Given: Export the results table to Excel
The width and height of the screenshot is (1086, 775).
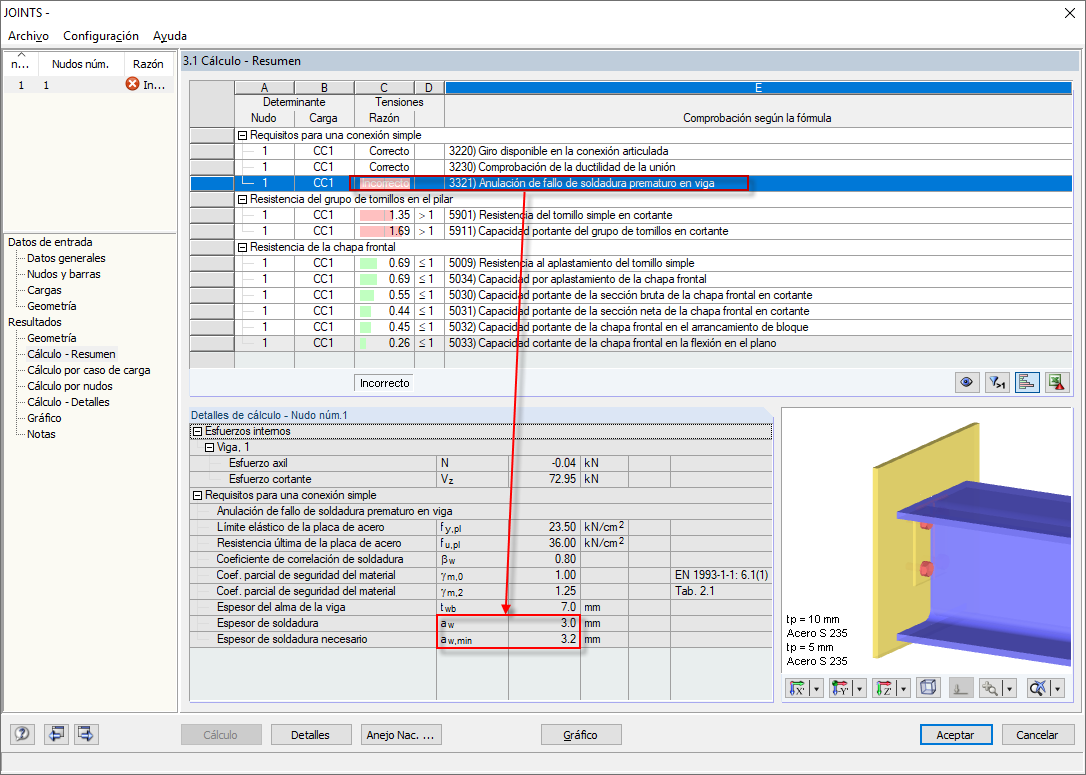Looking at the screenshot, I should point(1057,382).
